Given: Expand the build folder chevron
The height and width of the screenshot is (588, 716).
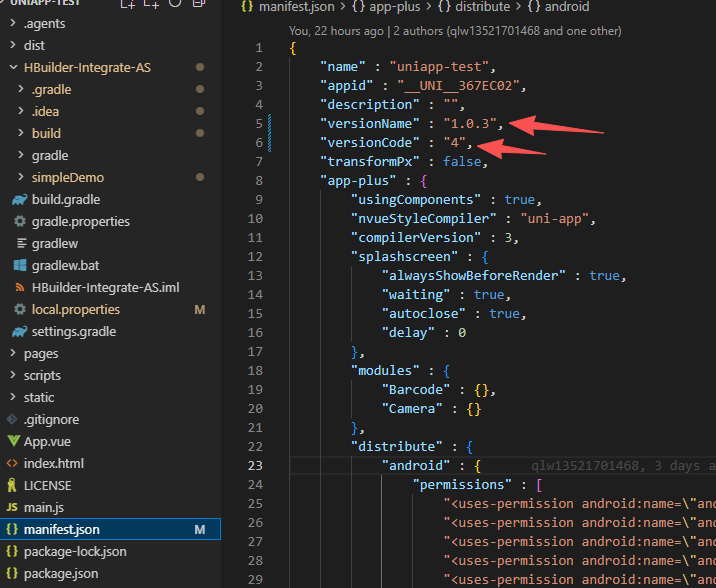Looking at the screenshot, I should coord(21,133).
